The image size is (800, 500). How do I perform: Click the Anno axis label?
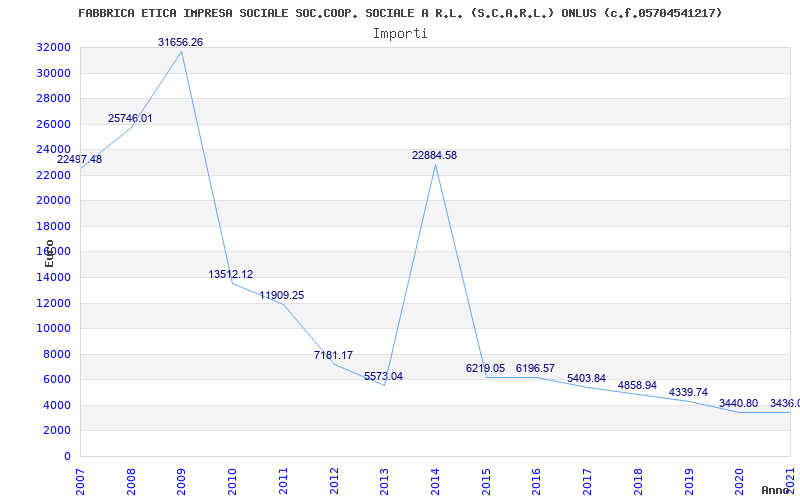777,490
